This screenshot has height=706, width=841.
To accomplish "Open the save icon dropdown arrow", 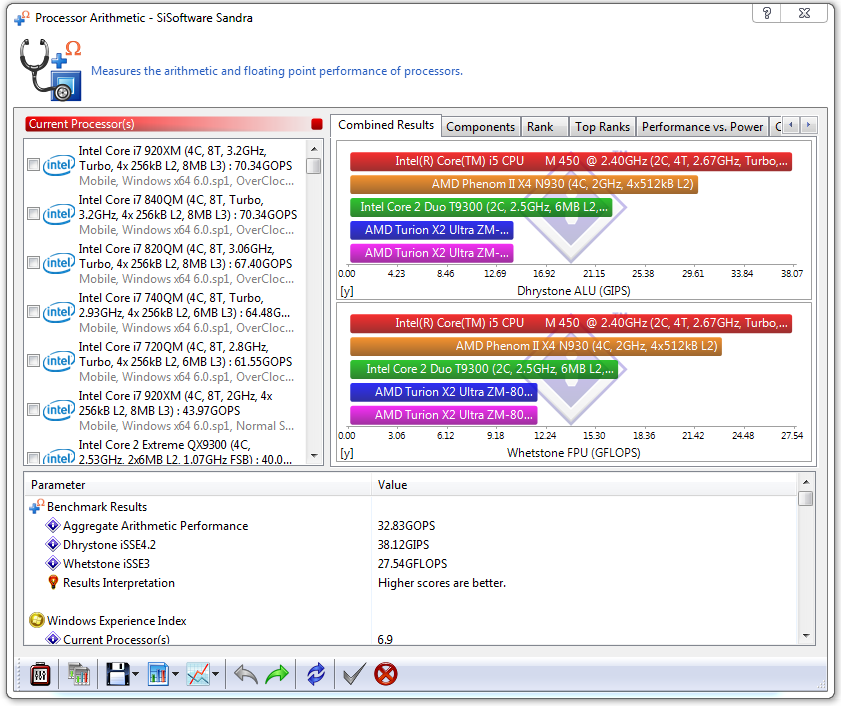I will (x=135, y=674).
